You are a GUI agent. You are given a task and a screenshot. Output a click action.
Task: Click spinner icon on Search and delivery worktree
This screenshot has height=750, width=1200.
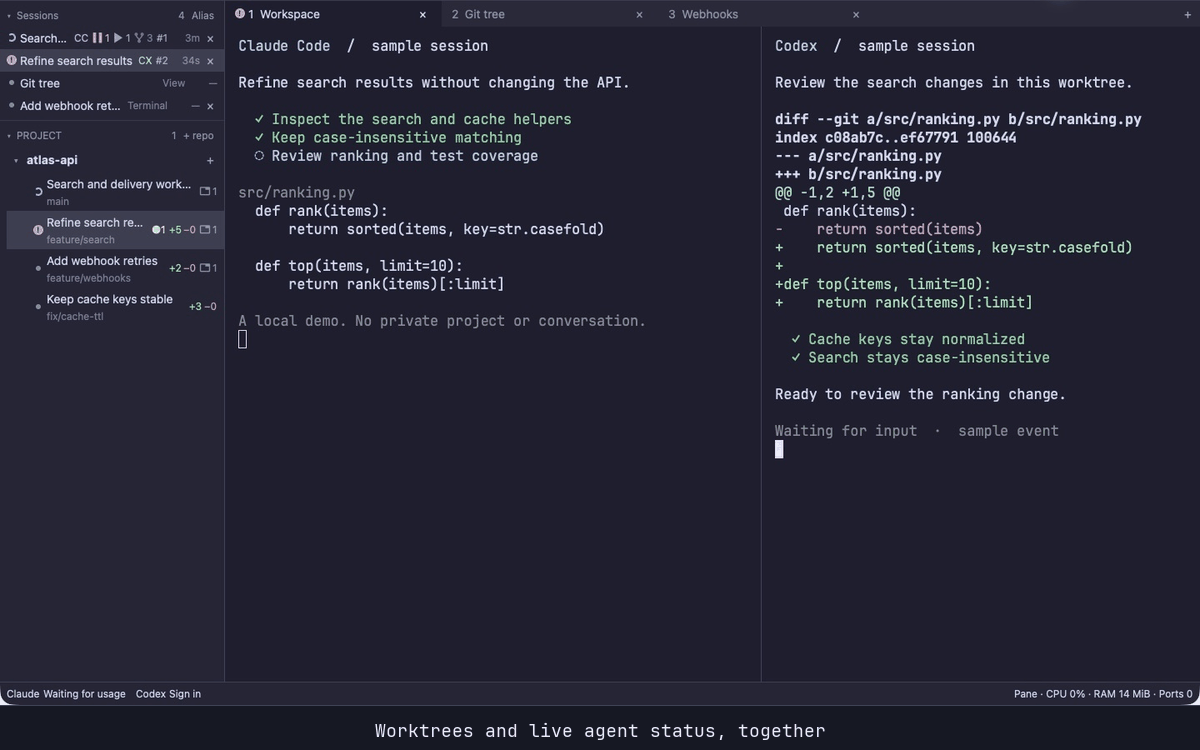38,191
